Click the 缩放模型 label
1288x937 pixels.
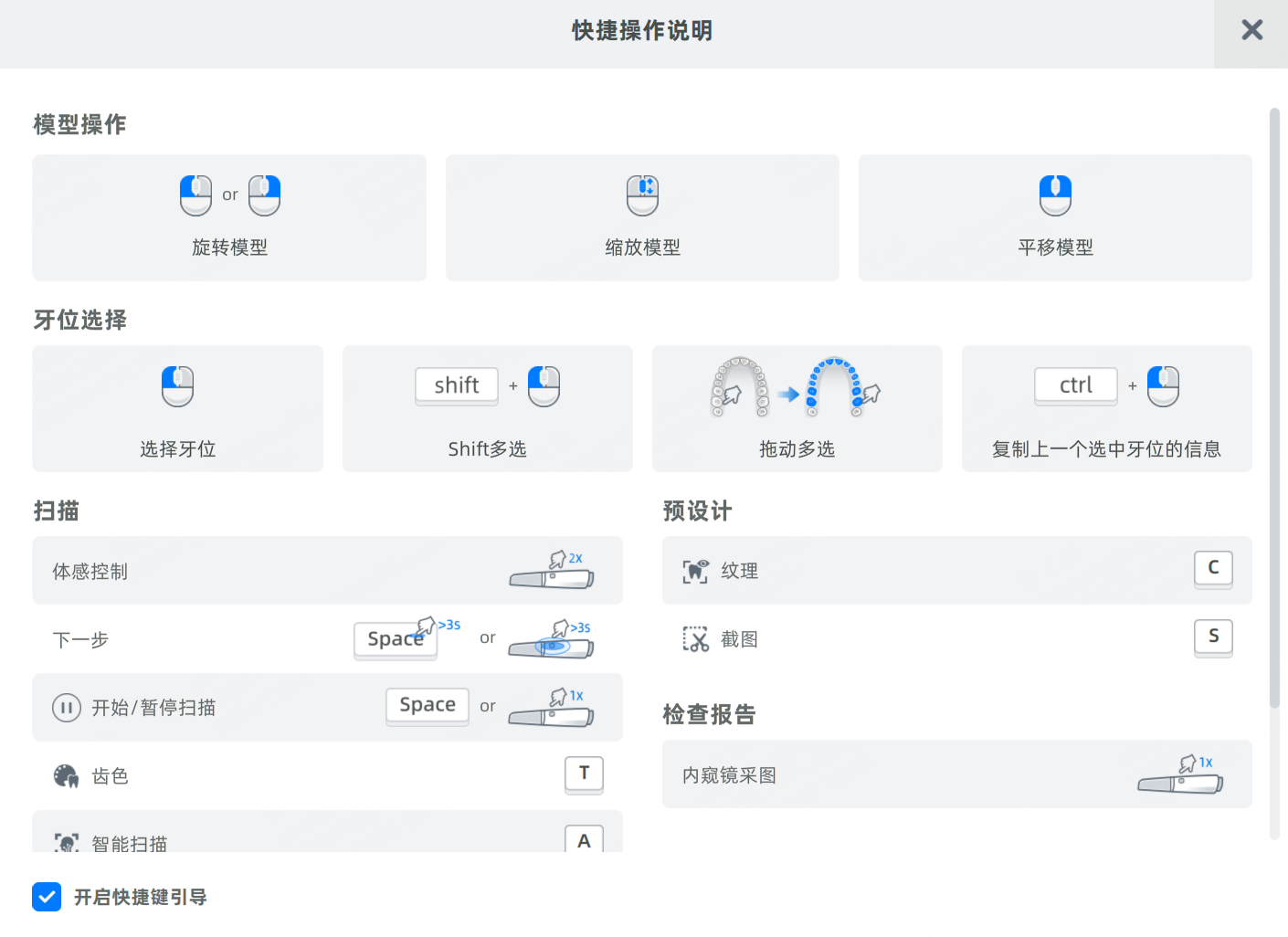tap(642, 247)
